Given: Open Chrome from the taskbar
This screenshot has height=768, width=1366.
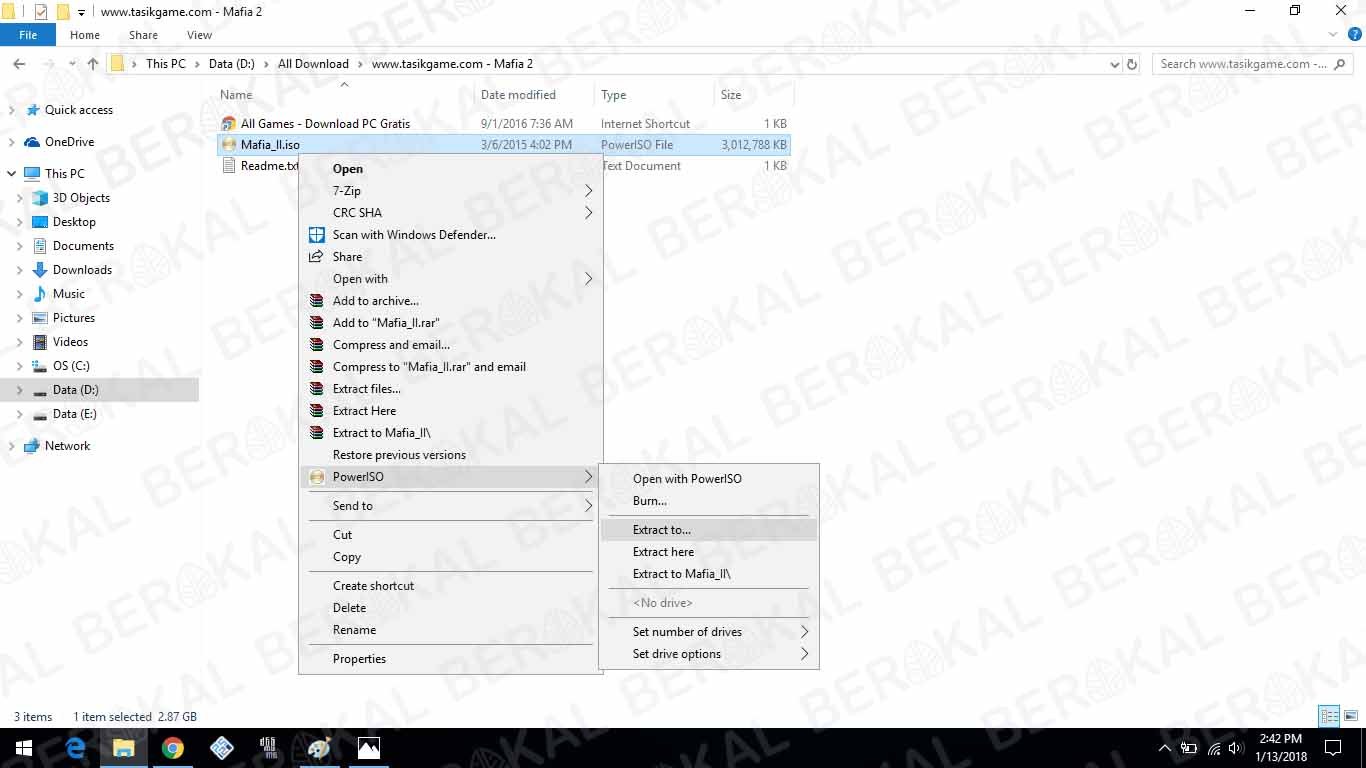Looking at the screenshot, I should tap(173, 748).
